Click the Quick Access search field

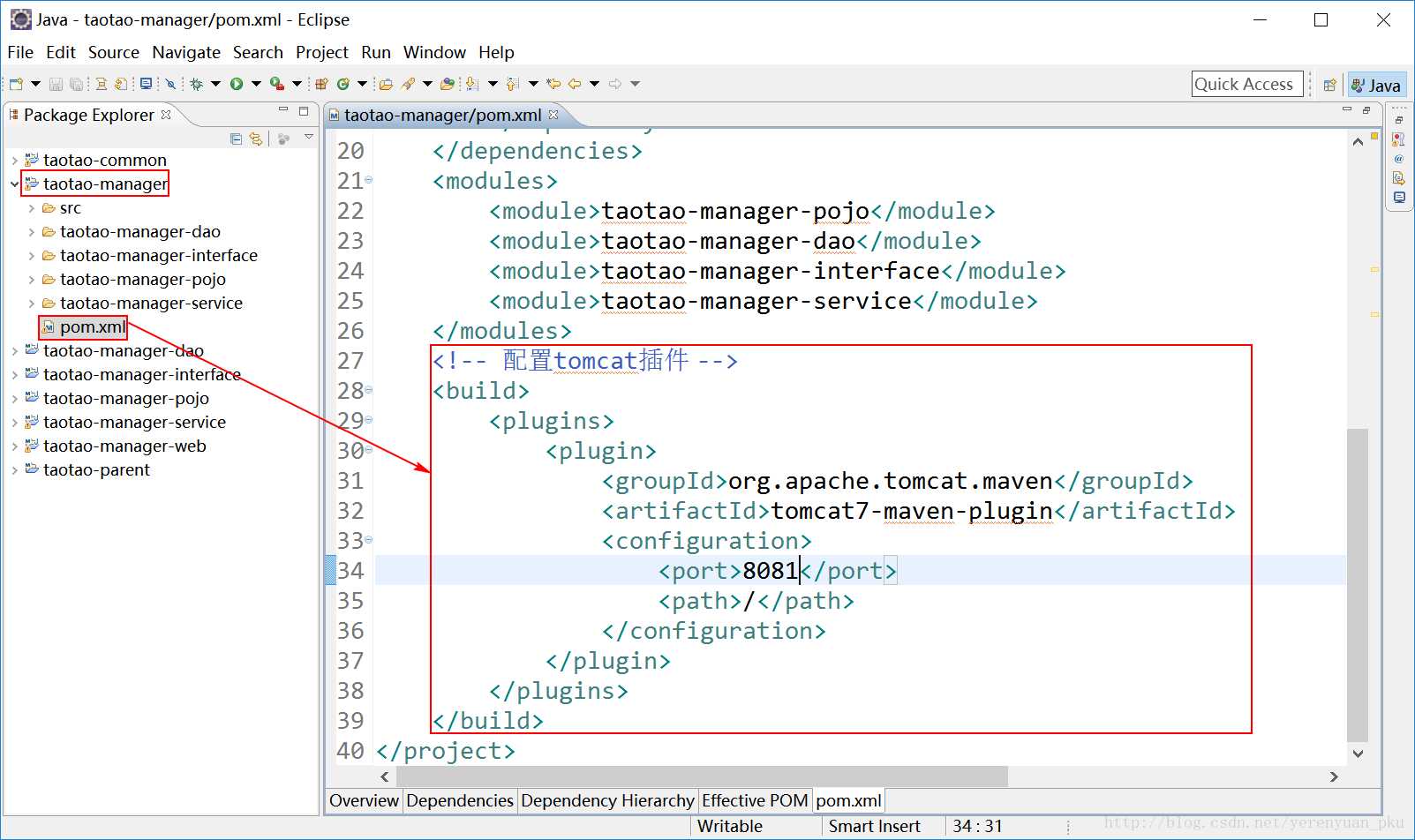pos(1247,84)
